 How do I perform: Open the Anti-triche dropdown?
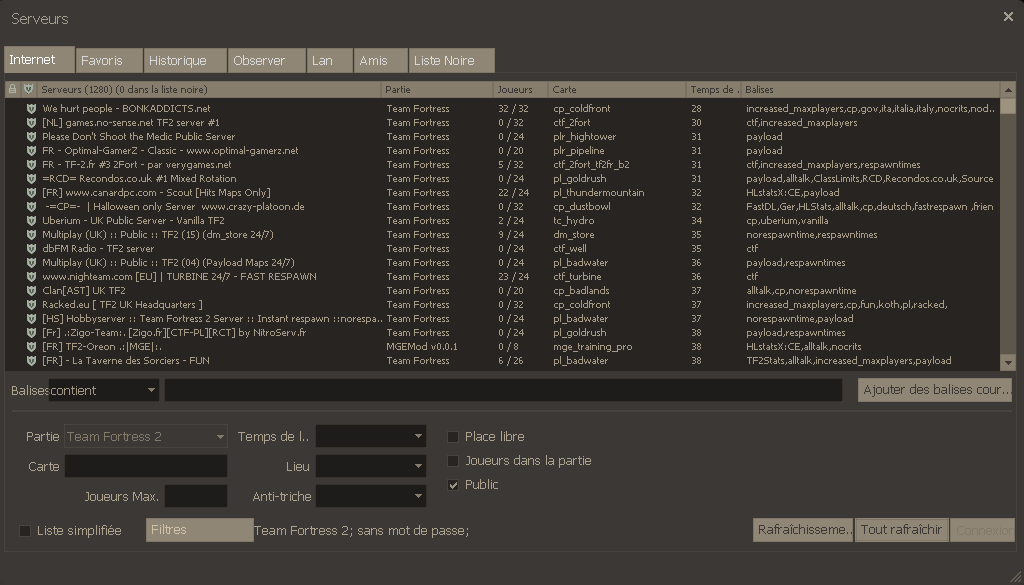[x=372, y=496]
